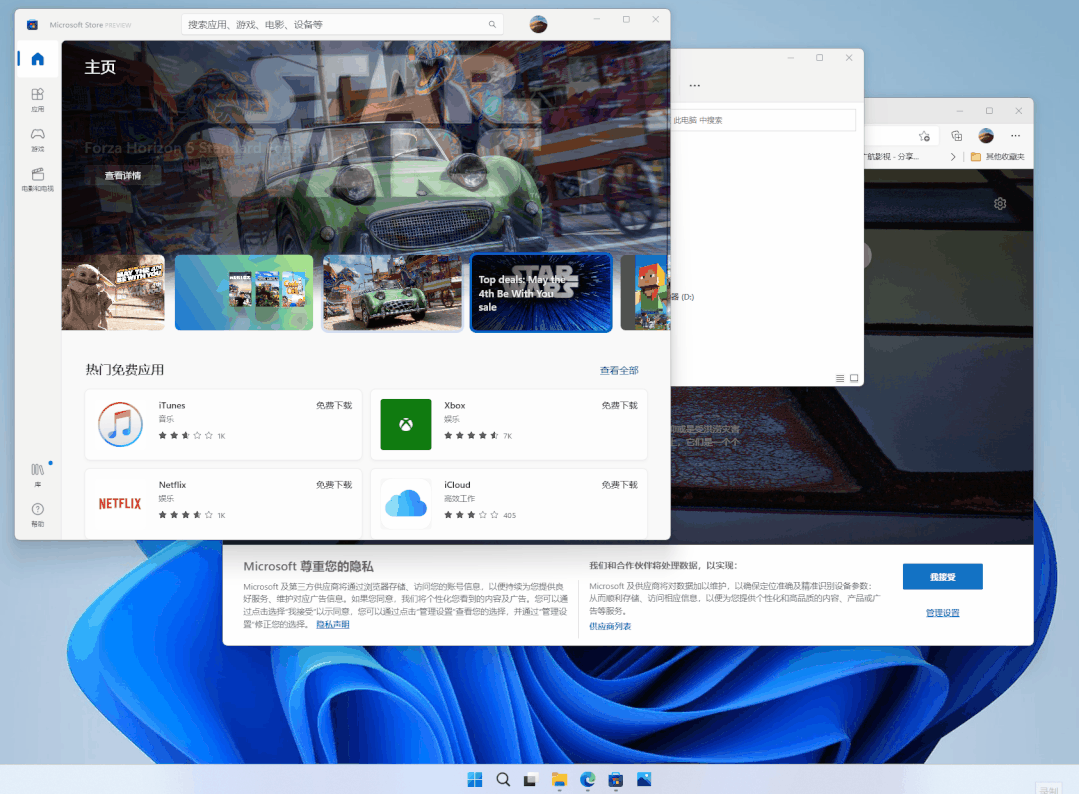This screenshot has width=1079, height=794.
Task: Open Edge settings and more menu
Action: pyautogui.click(x=1016, y=136)
